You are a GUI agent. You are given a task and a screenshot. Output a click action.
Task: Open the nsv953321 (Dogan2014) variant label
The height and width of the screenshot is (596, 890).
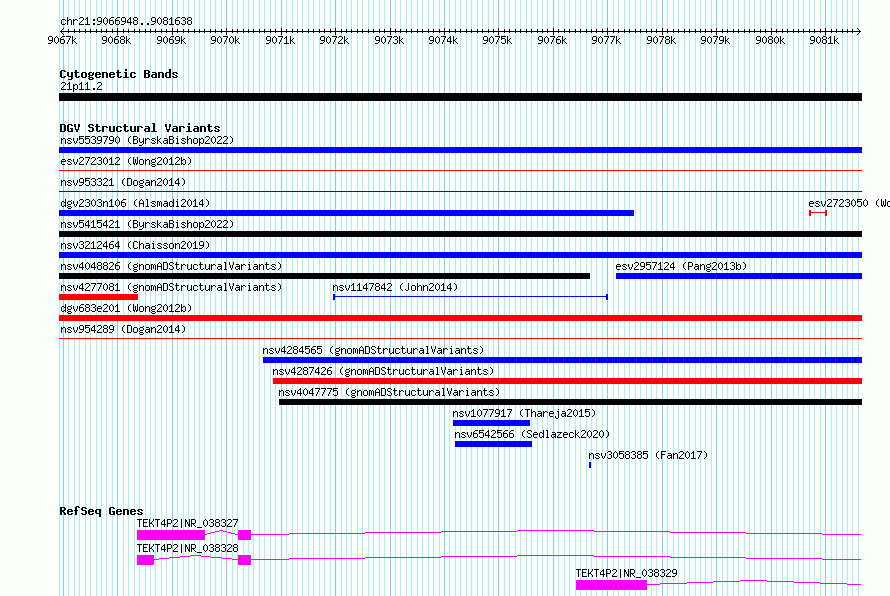coord(123,182)
